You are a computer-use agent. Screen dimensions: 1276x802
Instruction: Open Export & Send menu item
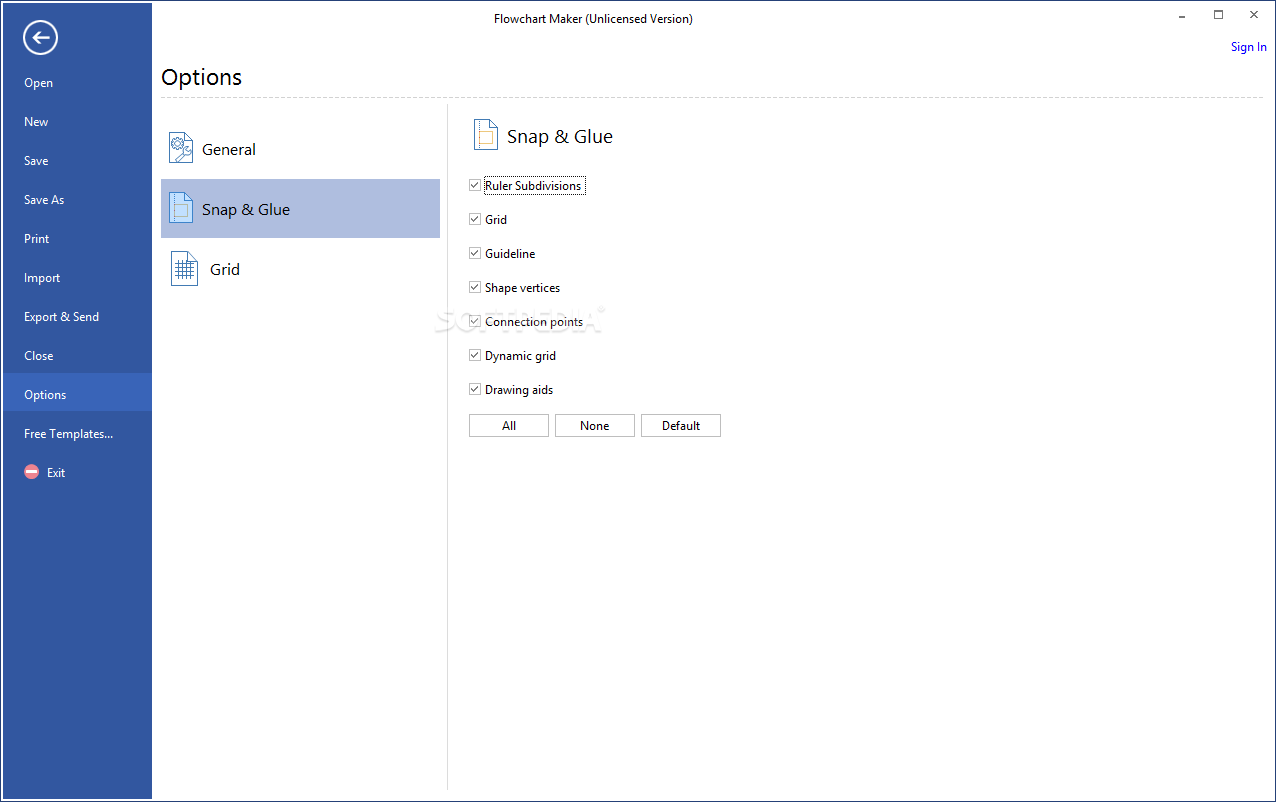coord(77,317)
